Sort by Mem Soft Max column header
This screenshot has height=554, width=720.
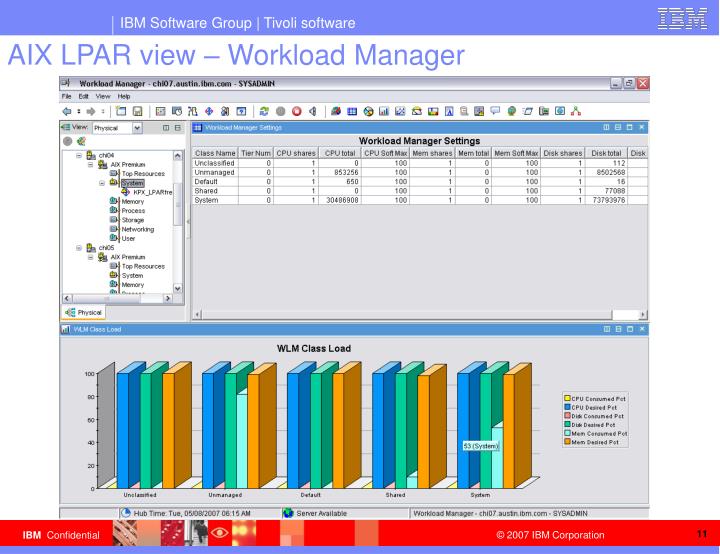516,153
